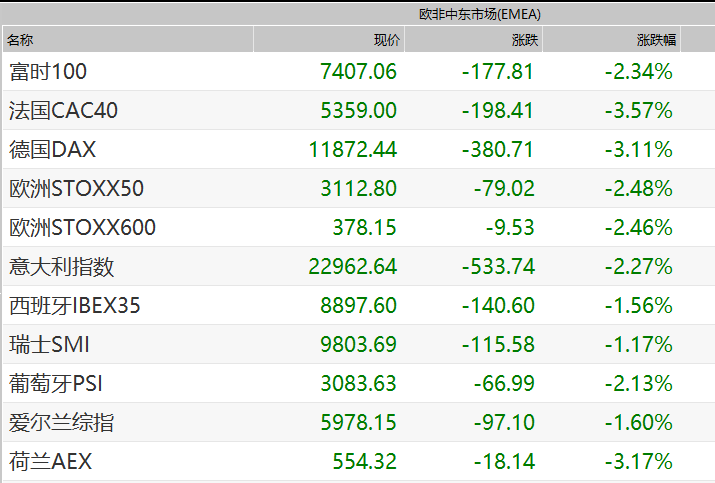
Task: Click the 荷兰AEX index name
Action: coord(51,461)
